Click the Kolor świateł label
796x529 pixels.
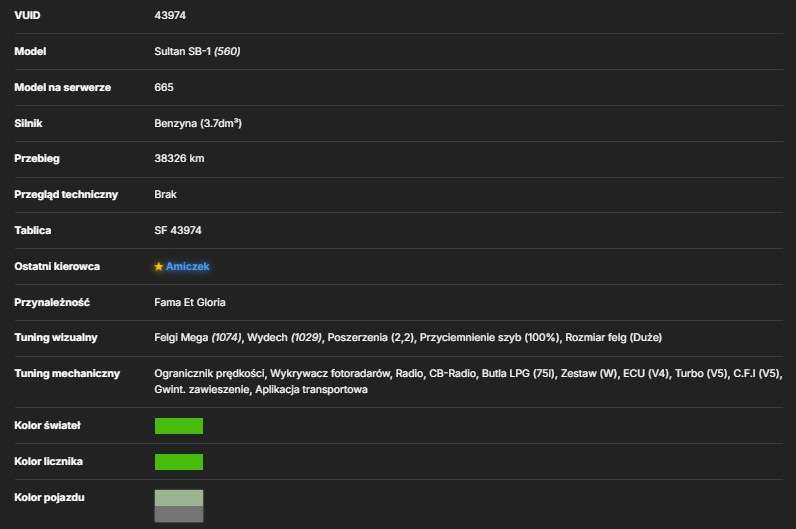47,425
